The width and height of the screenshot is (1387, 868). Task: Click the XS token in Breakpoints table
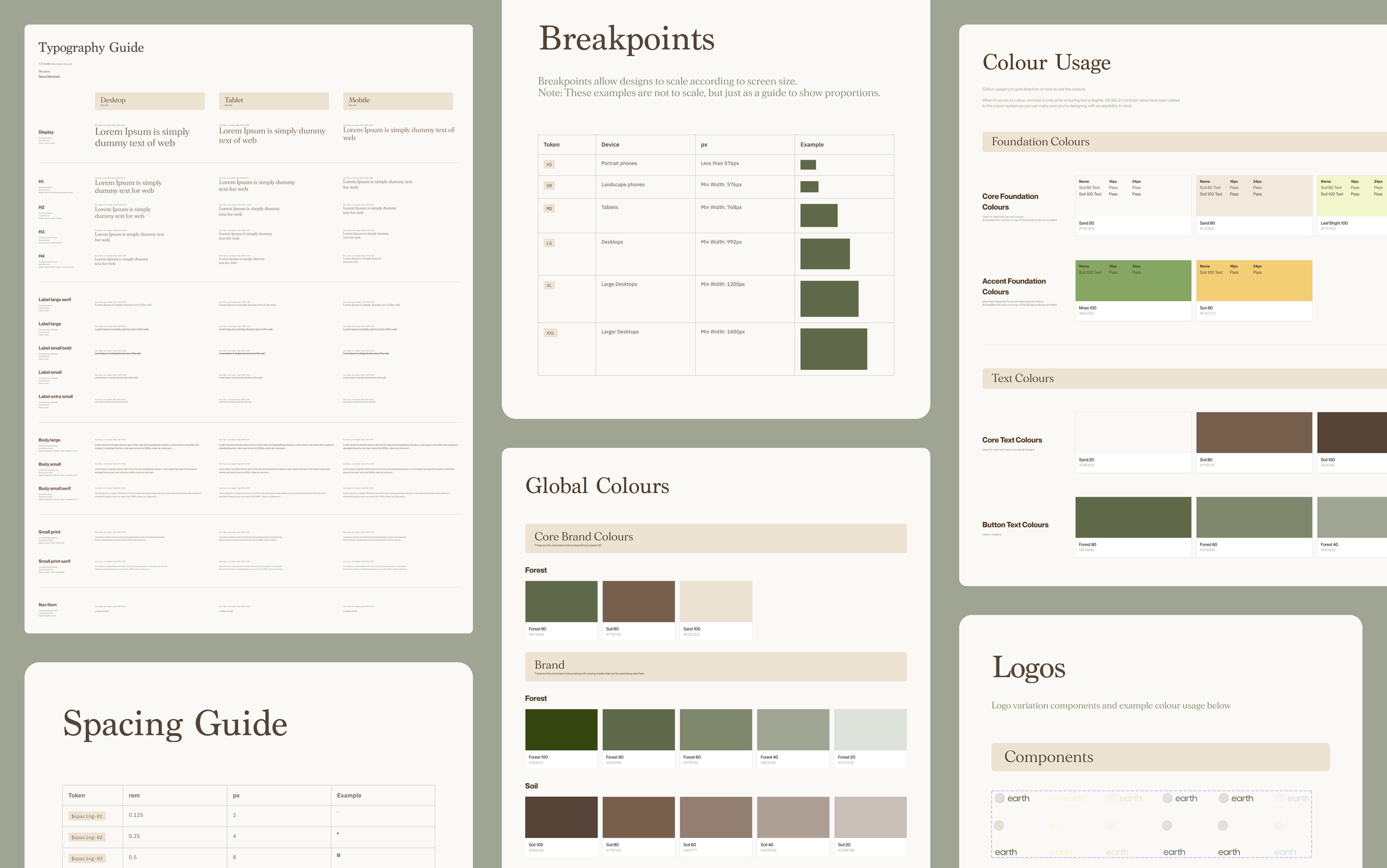point(549,165)
